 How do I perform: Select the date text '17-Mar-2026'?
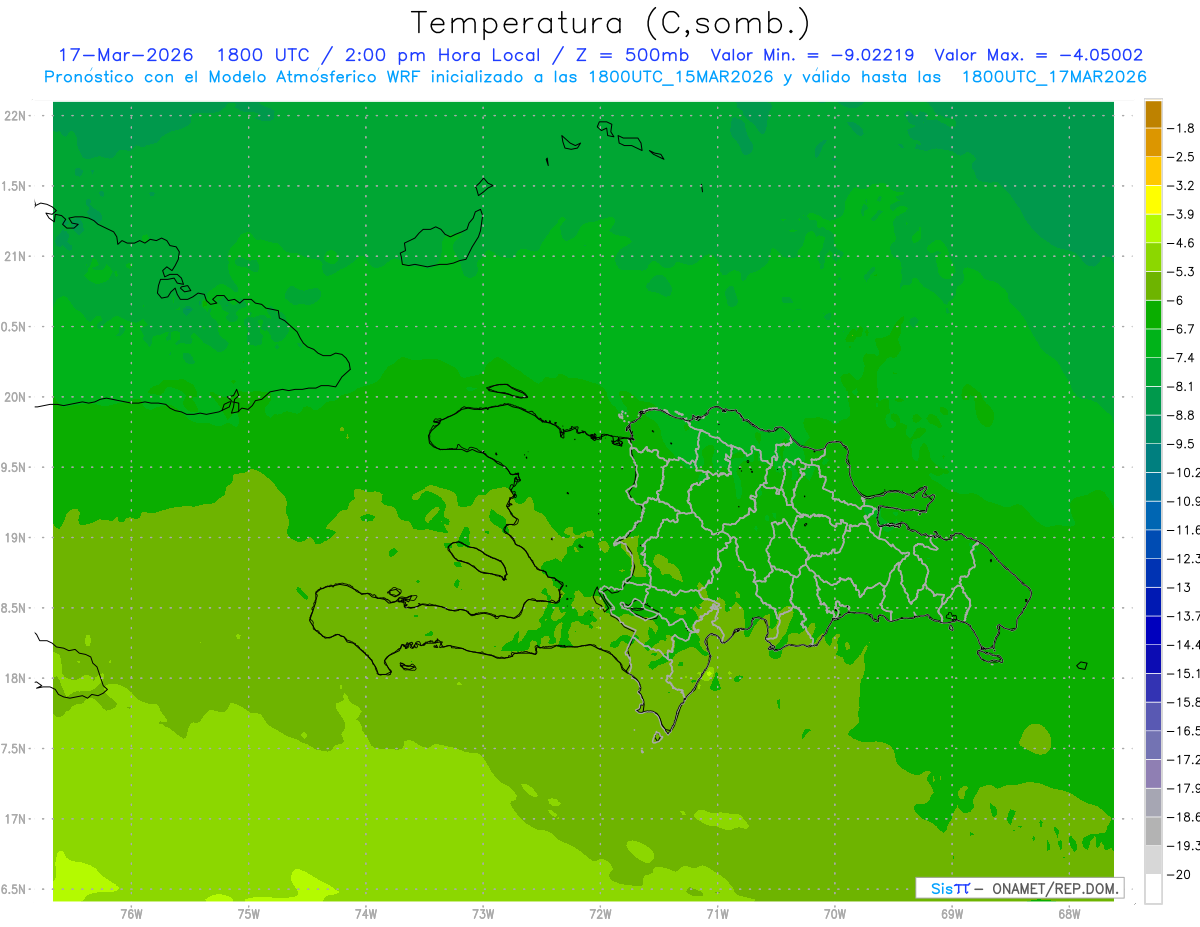(x=126, y=55)
